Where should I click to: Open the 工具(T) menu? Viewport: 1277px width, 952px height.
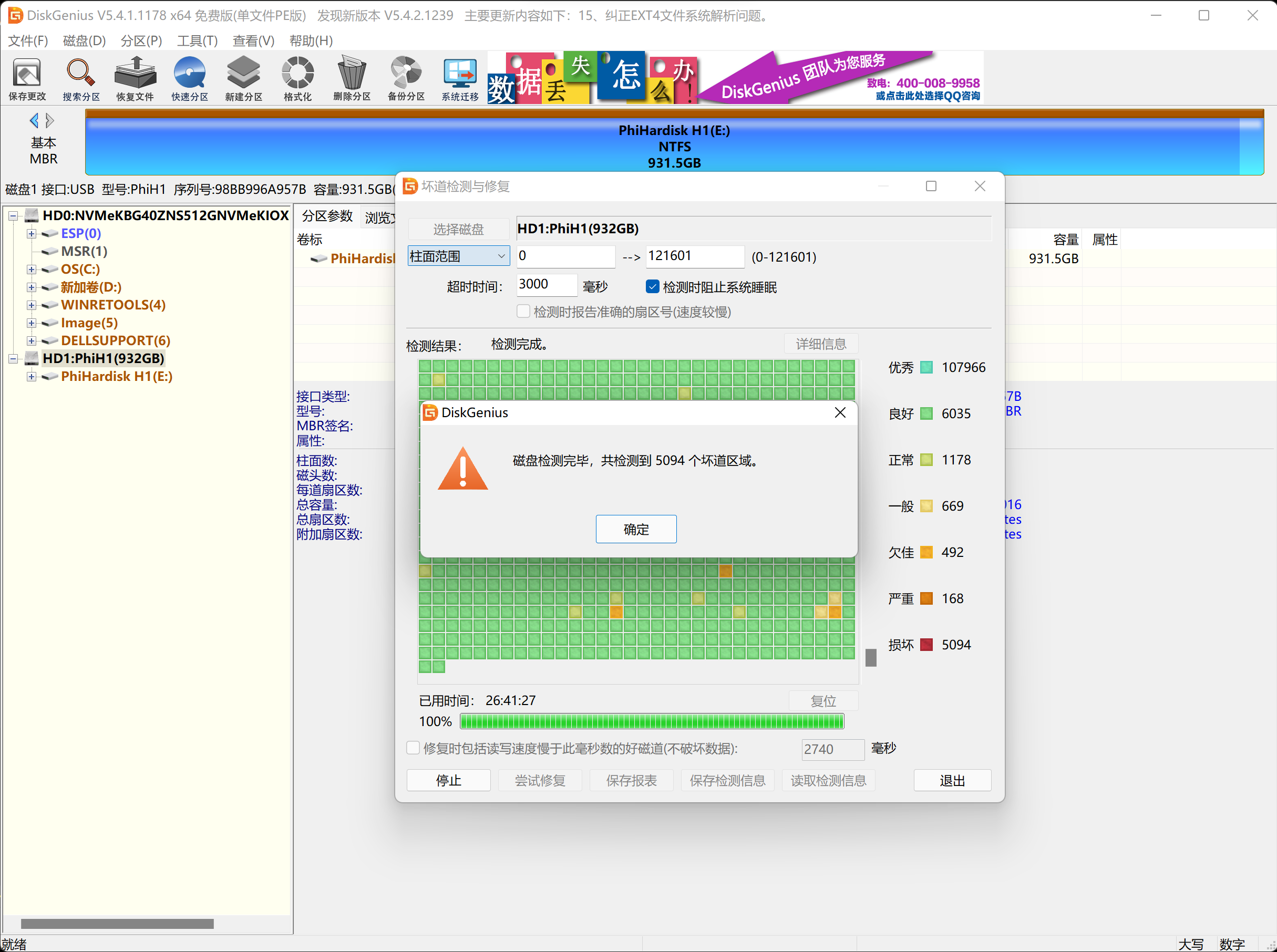(x=197, y=41)
